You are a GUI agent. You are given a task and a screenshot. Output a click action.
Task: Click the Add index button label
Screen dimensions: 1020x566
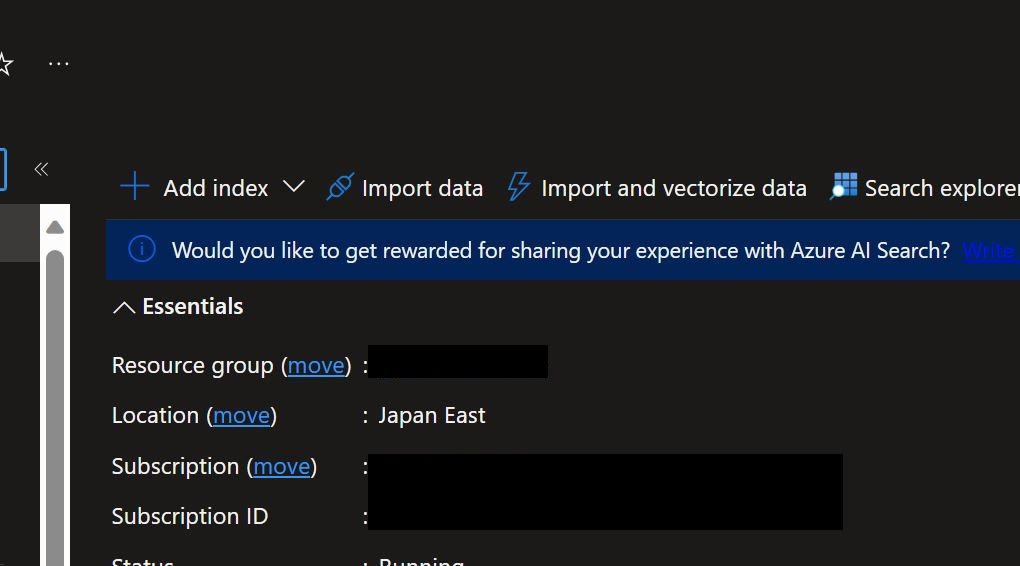pyautogui.click(x=215, y=188)
